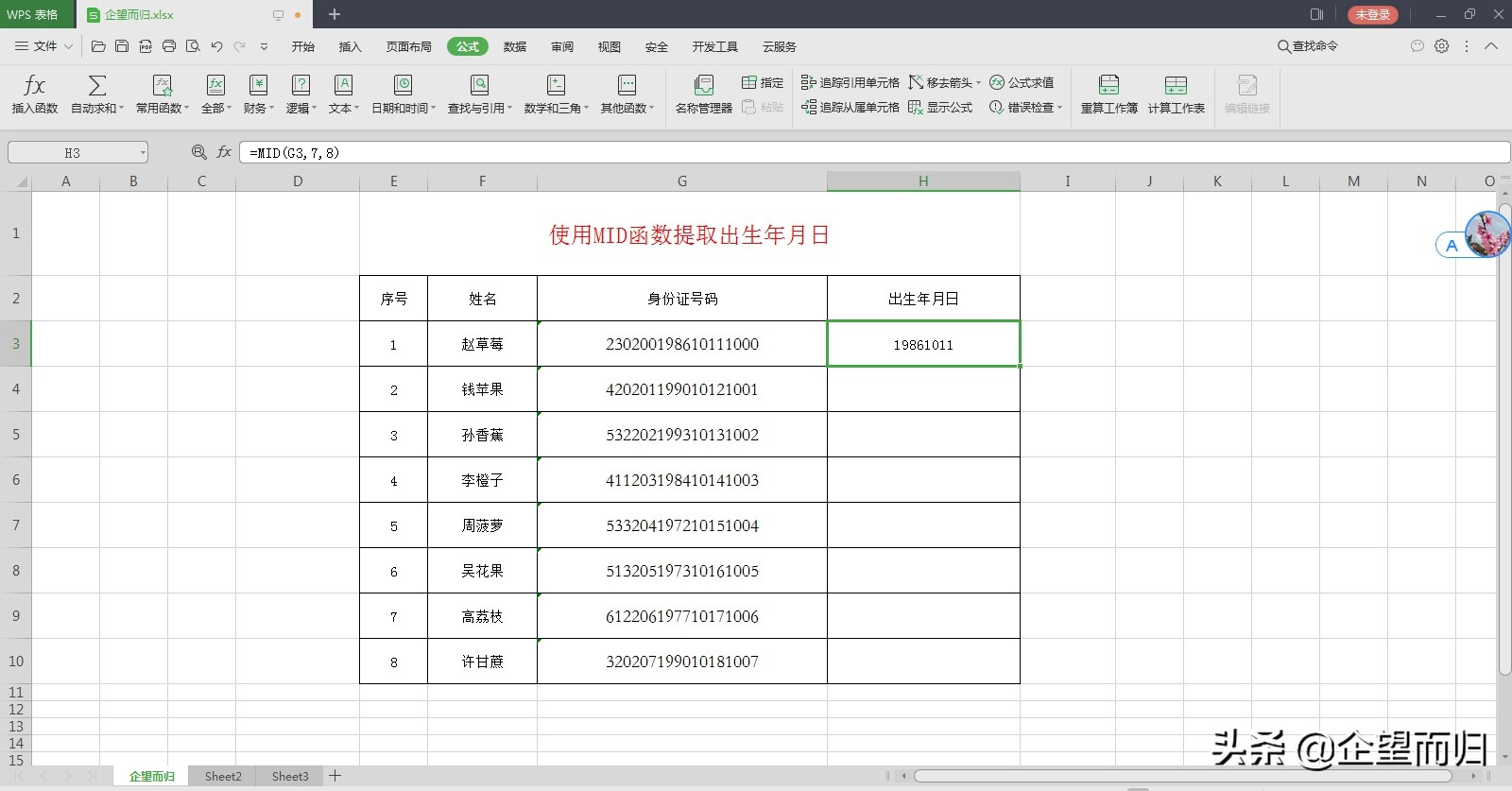Open the common functions (常用函数) icon
This screenshot has width=1512, height=791.
[162, 86]
